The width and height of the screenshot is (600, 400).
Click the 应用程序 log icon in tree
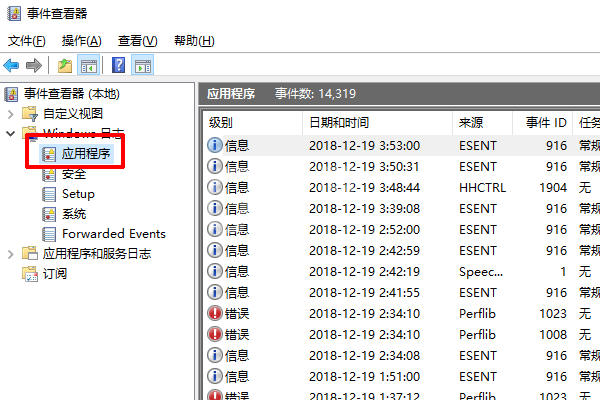[x=49, y=154]
